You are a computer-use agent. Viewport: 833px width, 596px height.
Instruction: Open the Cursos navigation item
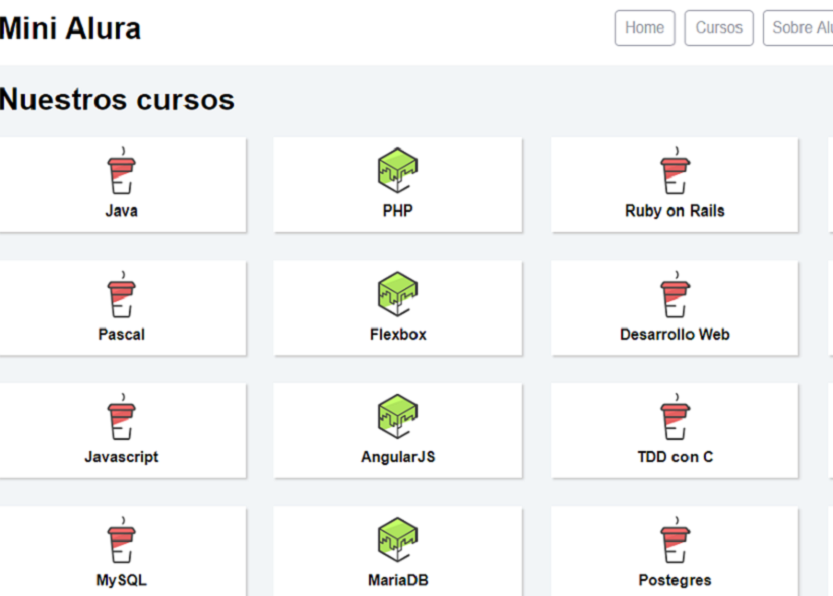719,28
